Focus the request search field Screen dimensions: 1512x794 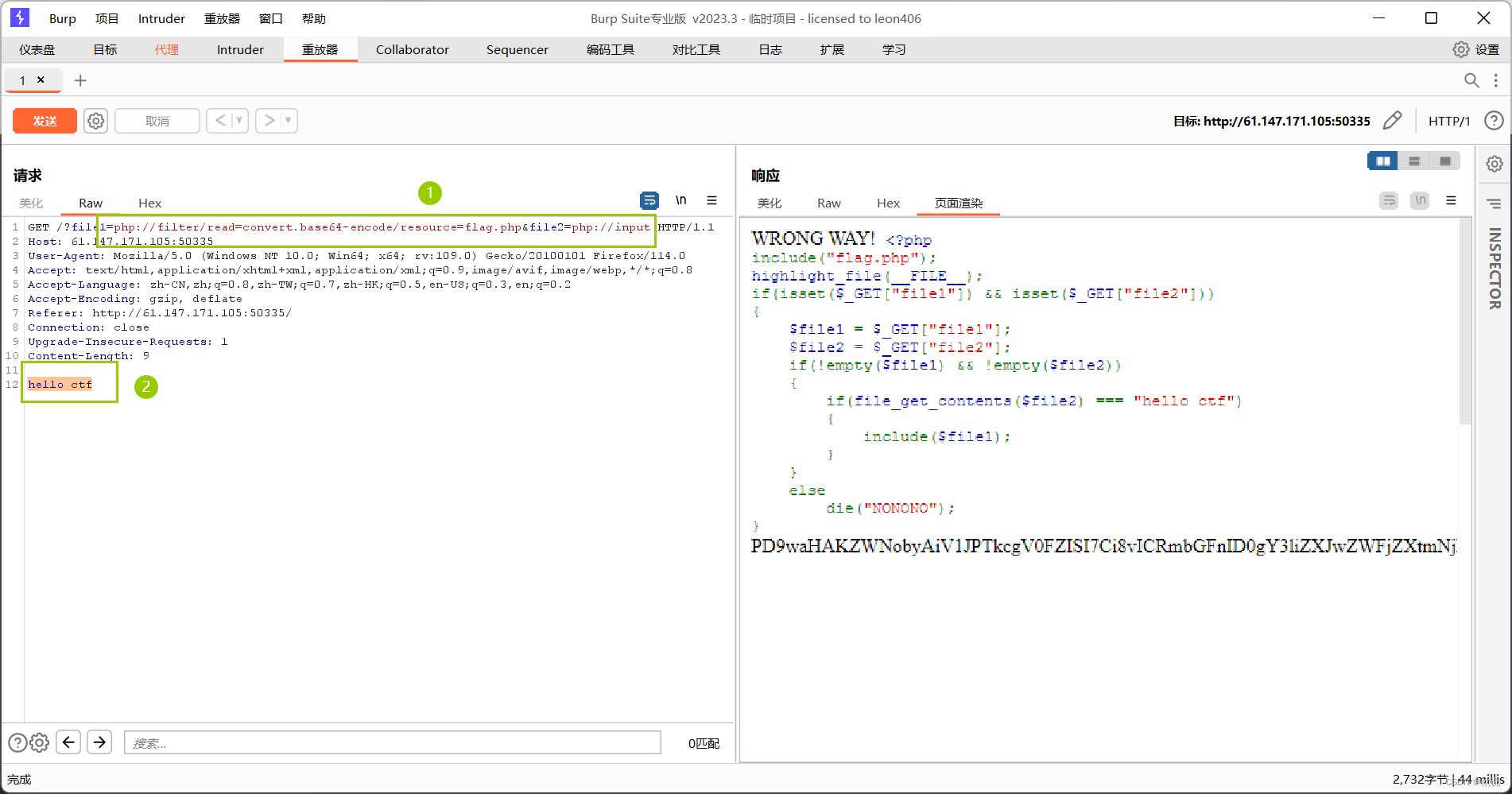pyautogui.click(x=393, y=742)
